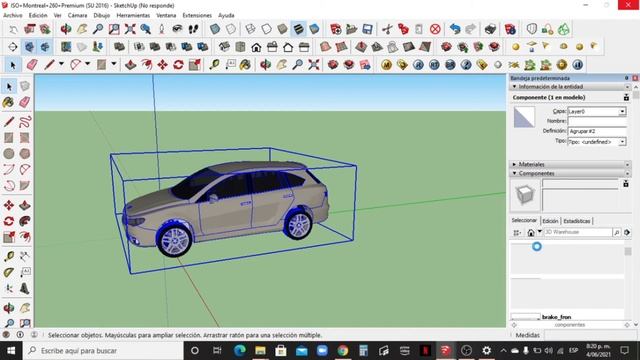640x360 pixels.
Task: Select the Axes tool in left toolbar
Action: (9, 289)
